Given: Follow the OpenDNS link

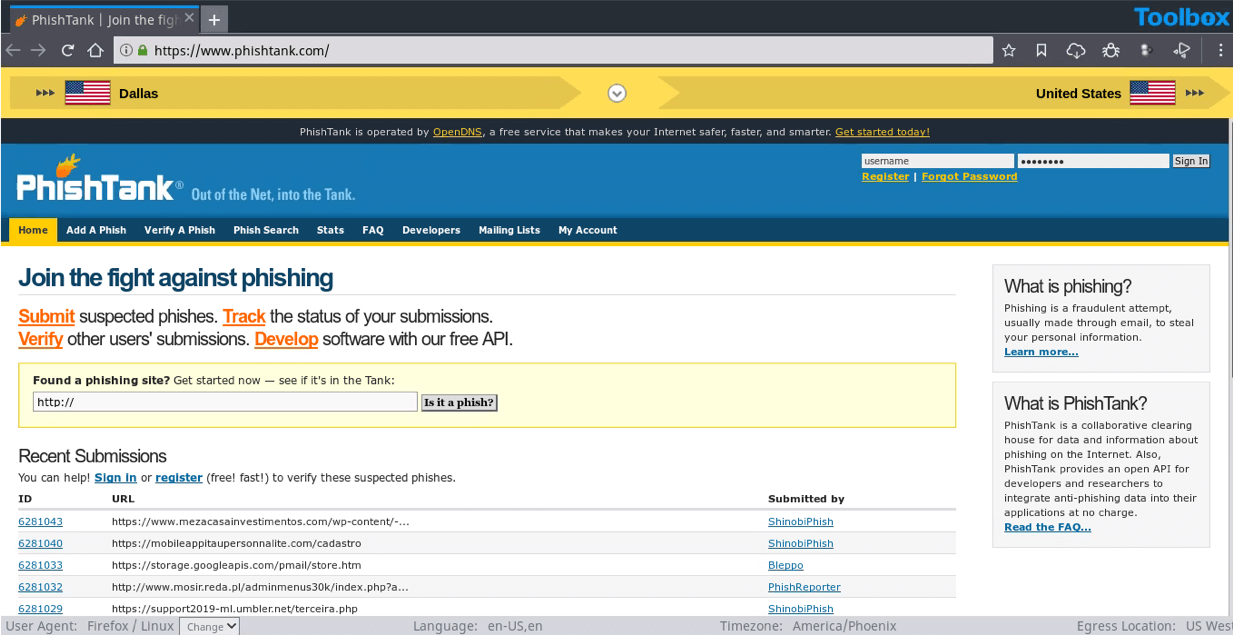Looking at the screenshot, I should point(458,132).
